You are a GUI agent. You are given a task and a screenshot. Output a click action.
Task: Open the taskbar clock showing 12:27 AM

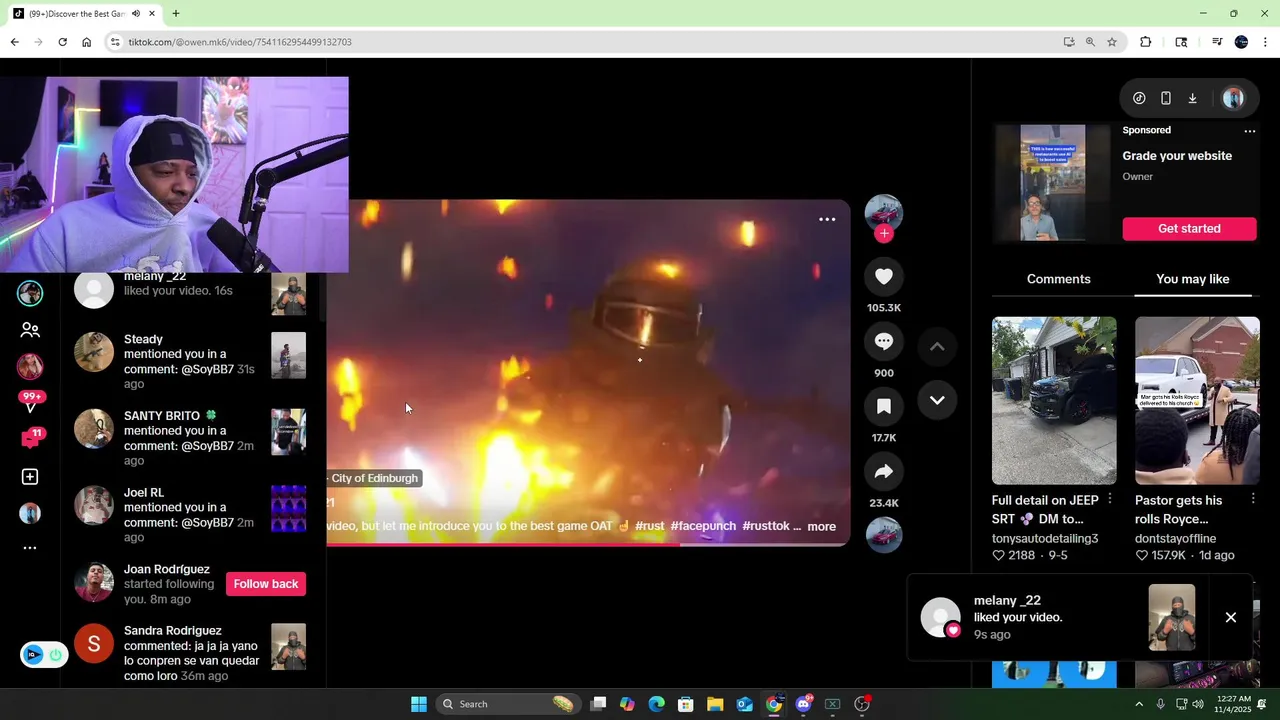pyautogui.click(x=1234, y=704)
